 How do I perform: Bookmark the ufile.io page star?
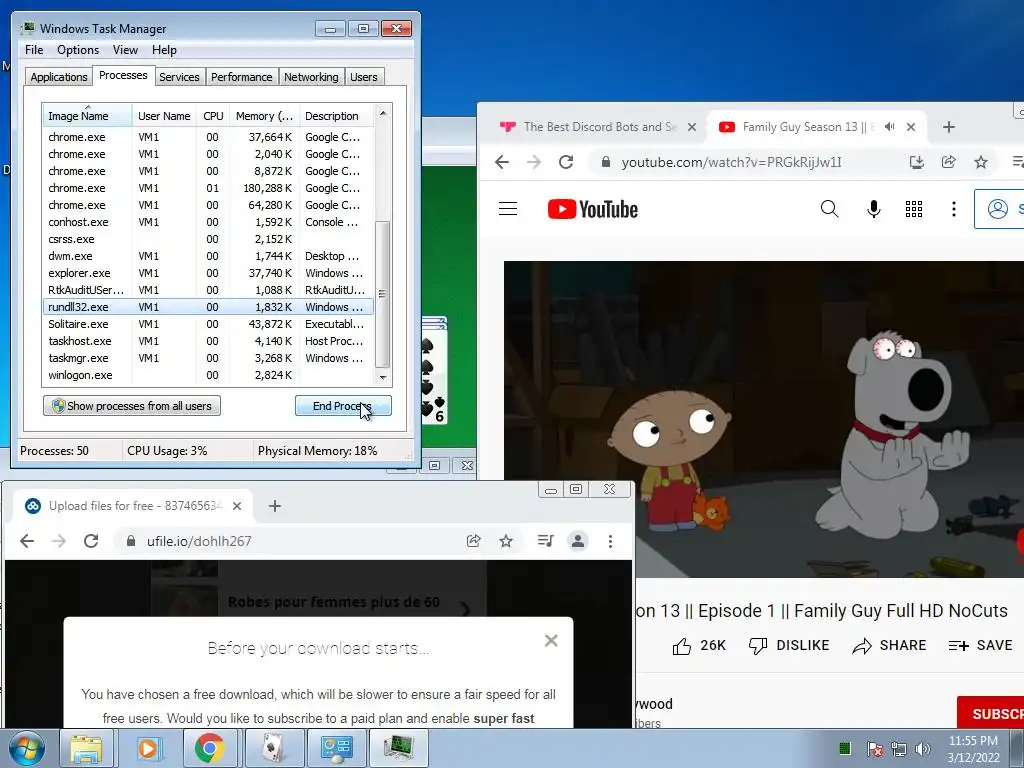pyautogui.click(x=505, y=541)
